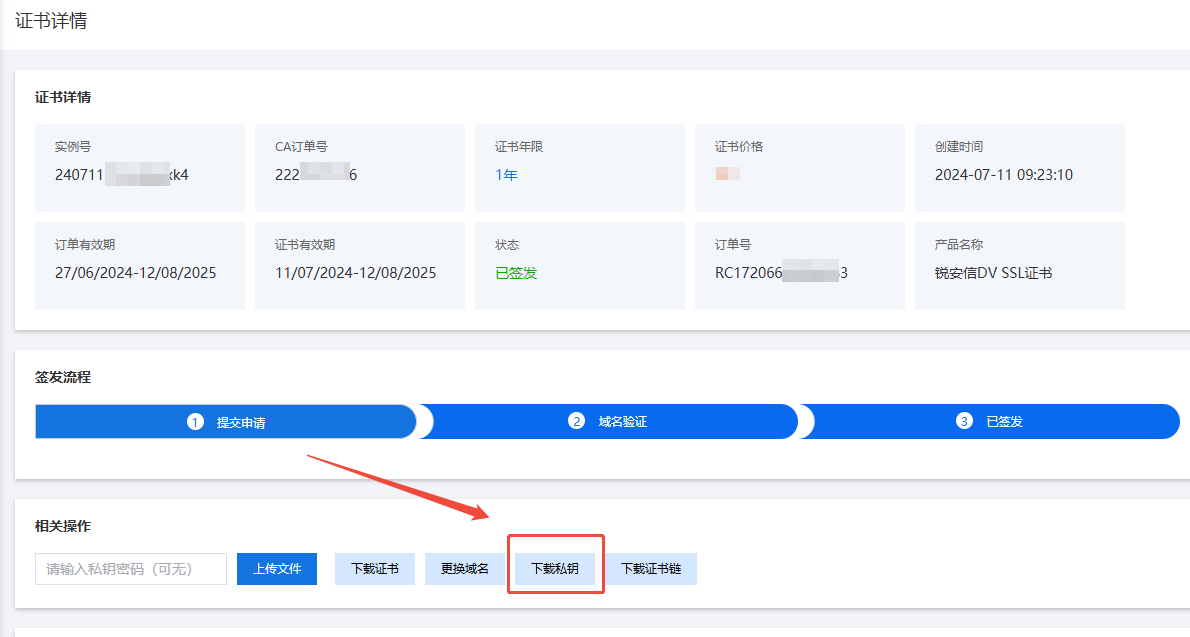Download the private key with 下载私钥
Image resolution: width=1190 pixels, height=637 pixels.
[555, 569]
